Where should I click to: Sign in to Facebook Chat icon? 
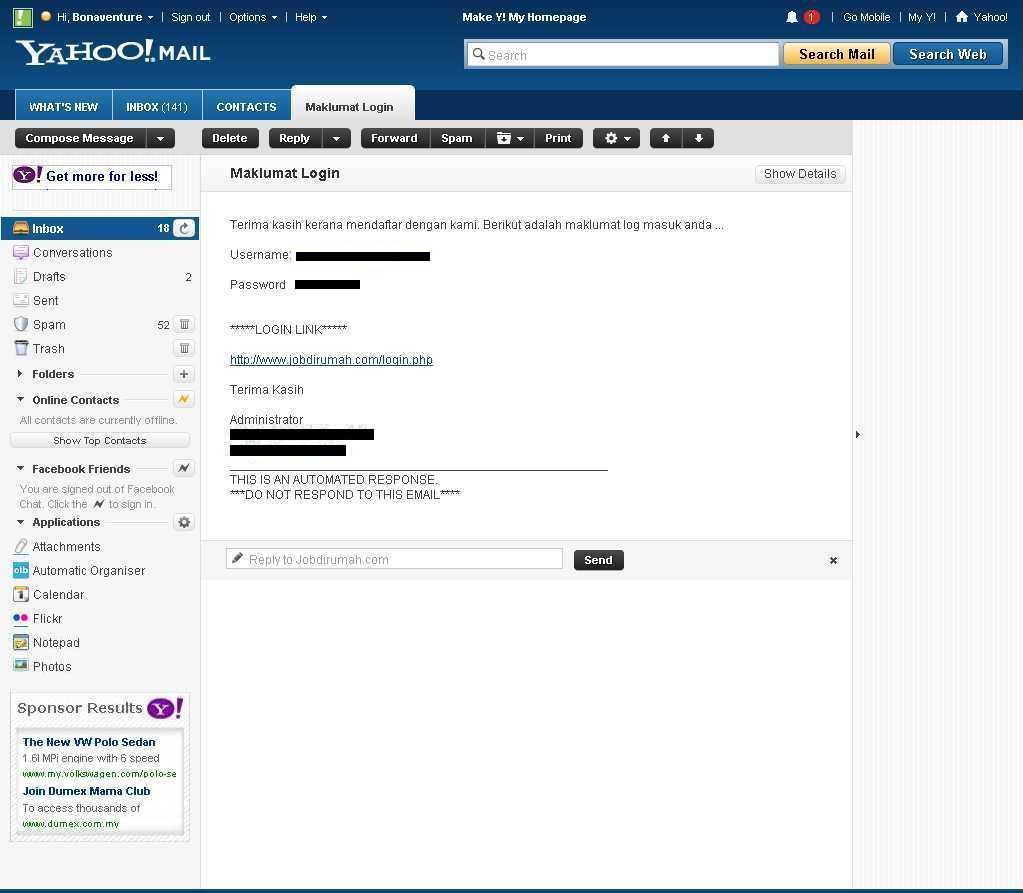pyautogui.click(x=184, y=468)
